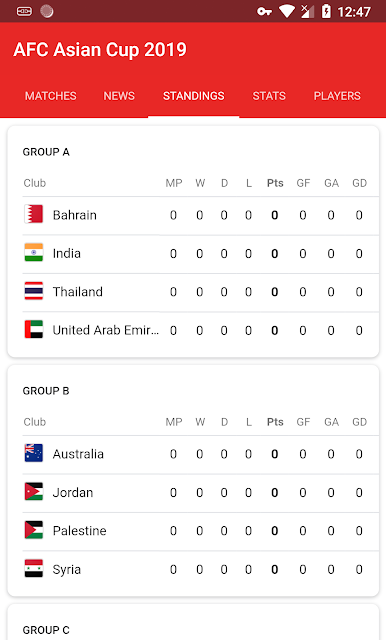Open the India team row
The image size is (386, 640).
point(200,253)
